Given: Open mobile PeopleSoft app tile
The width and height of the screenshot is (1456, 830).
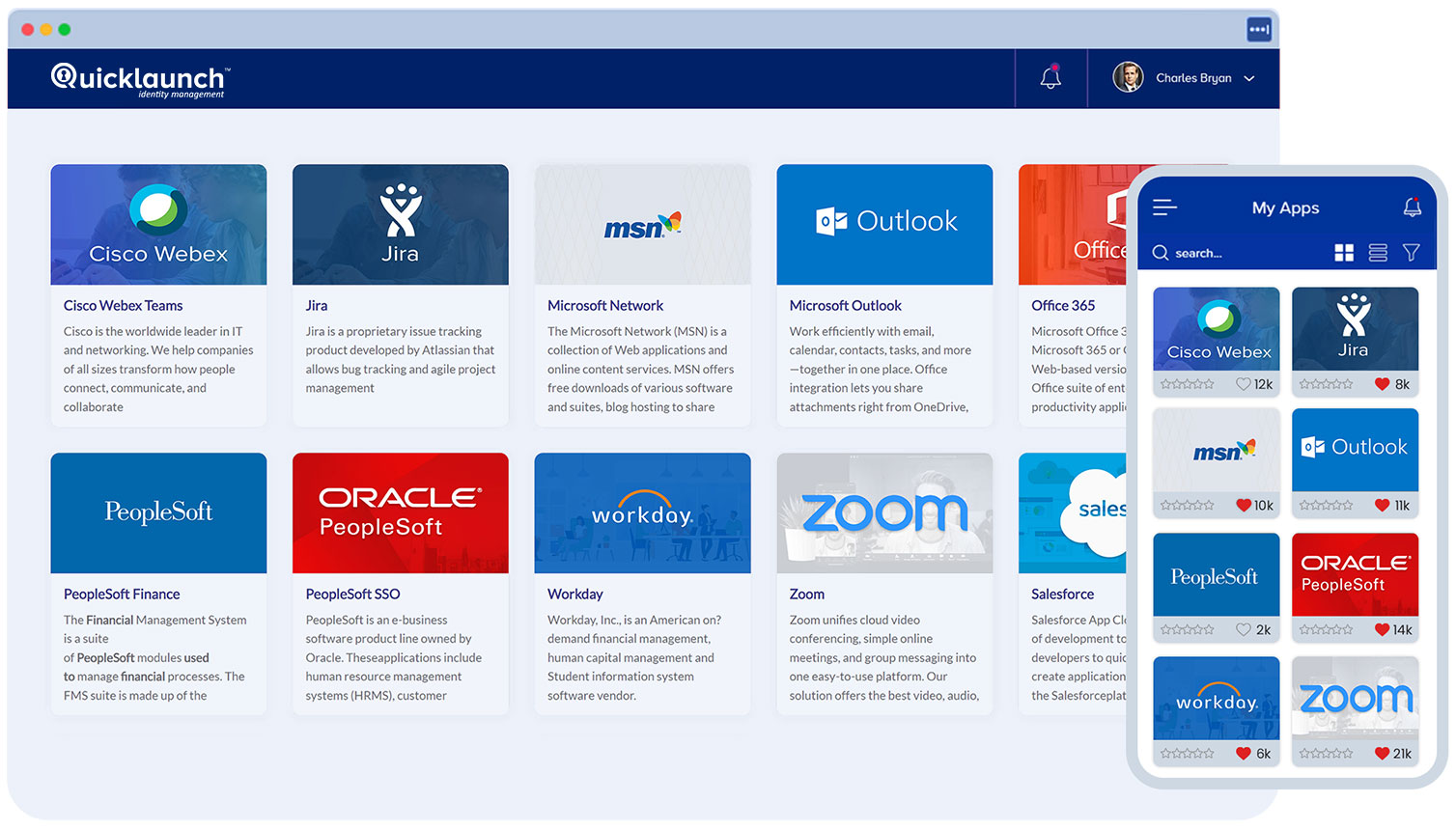Looking at the screenshot, I should (1217, 574).
